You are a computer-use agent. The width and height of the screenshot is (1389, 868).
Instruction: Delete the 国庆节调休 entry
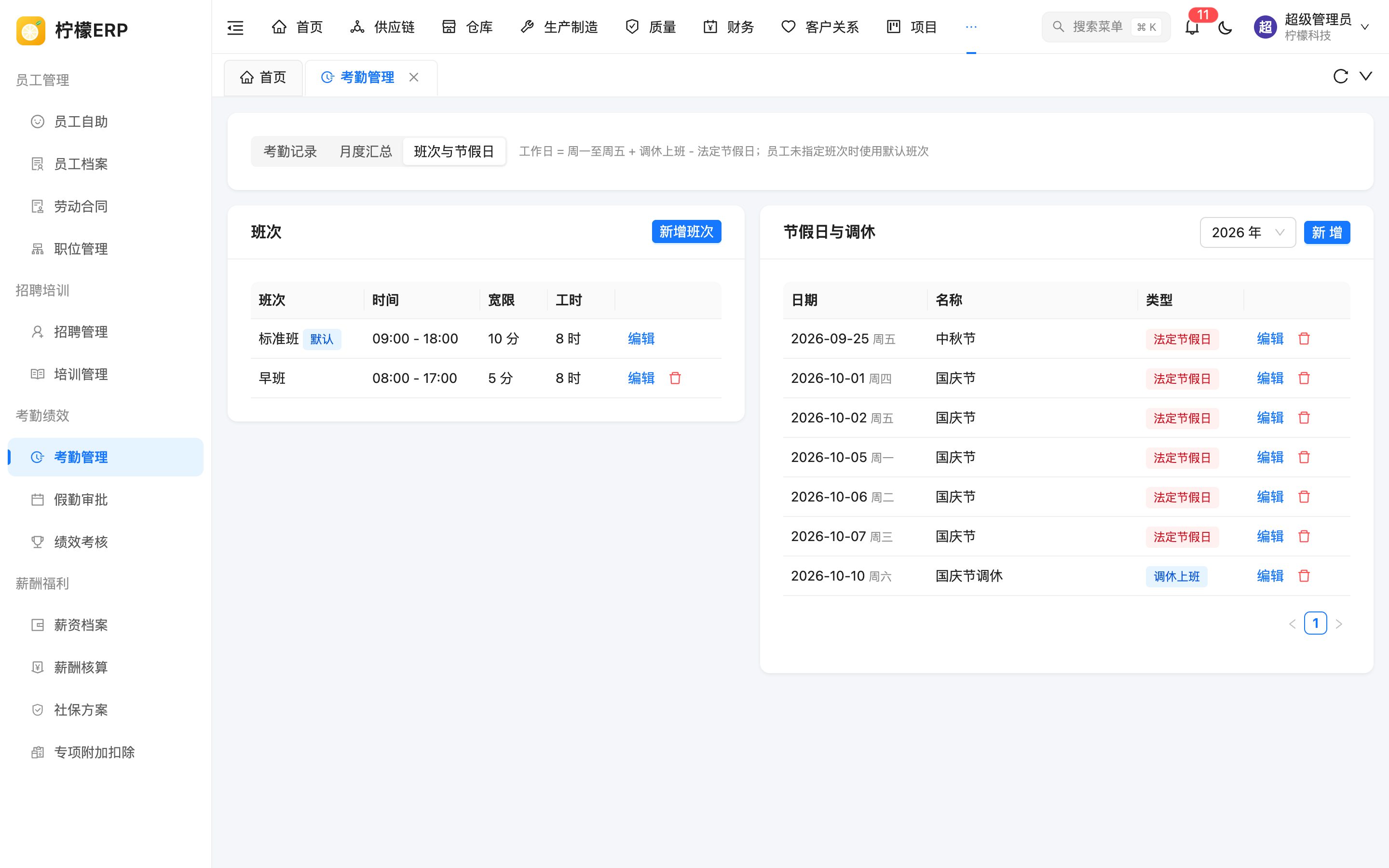[1304, 576]
